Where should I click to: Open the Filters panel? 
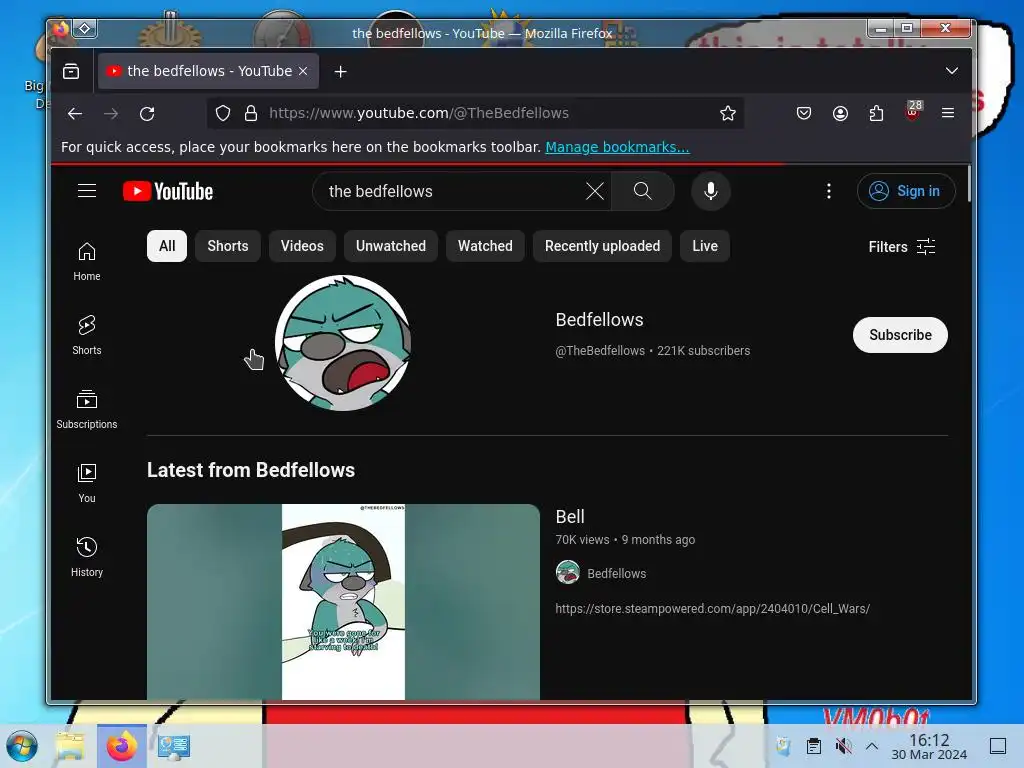[901, 247]
